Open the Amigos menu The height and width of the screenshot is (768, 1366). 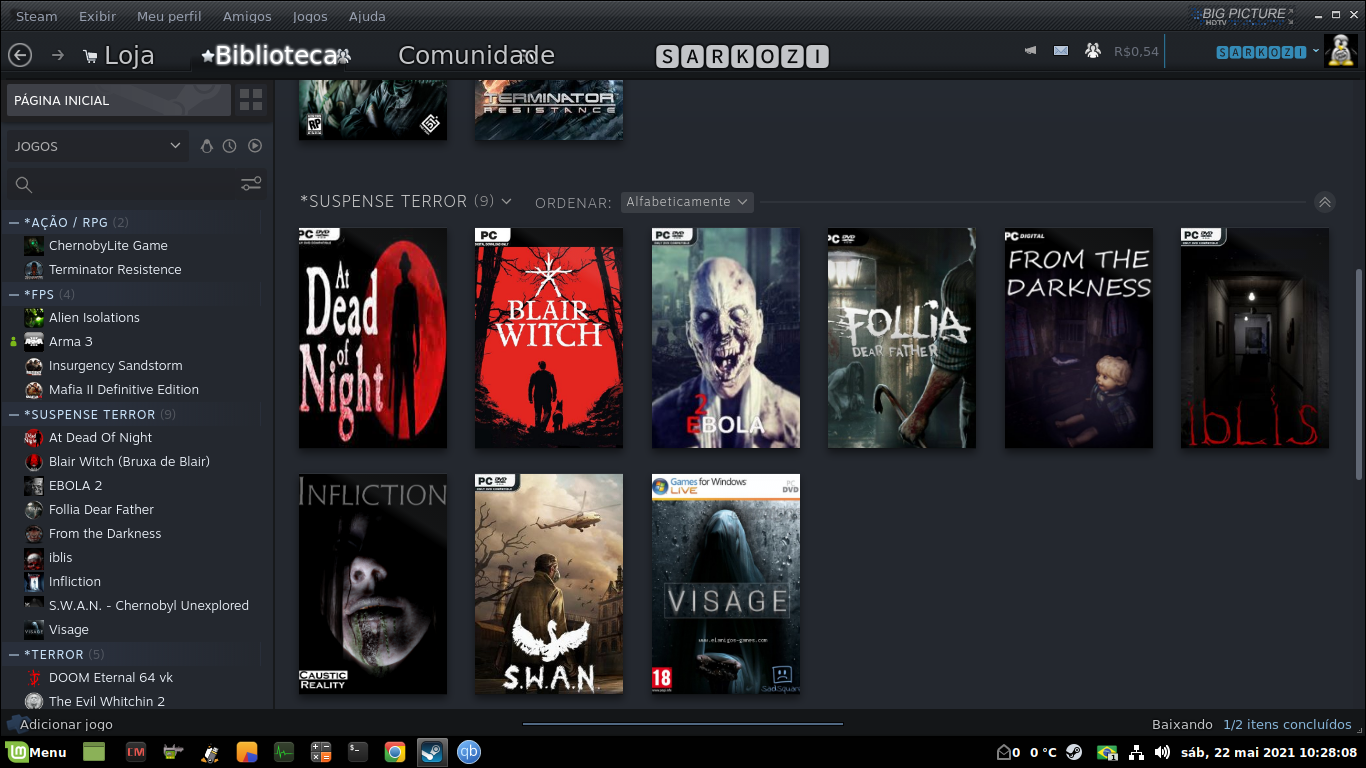(247, 16)
